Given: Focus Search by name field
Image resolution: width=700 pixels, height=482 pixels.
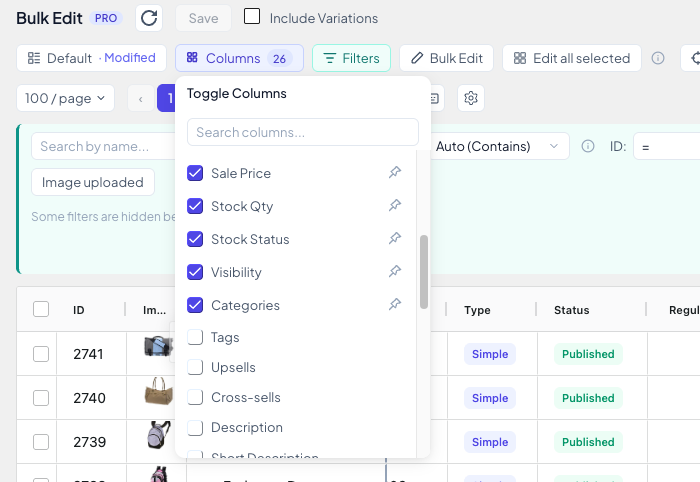Looking at the screenshot, I should click(103, 146).
